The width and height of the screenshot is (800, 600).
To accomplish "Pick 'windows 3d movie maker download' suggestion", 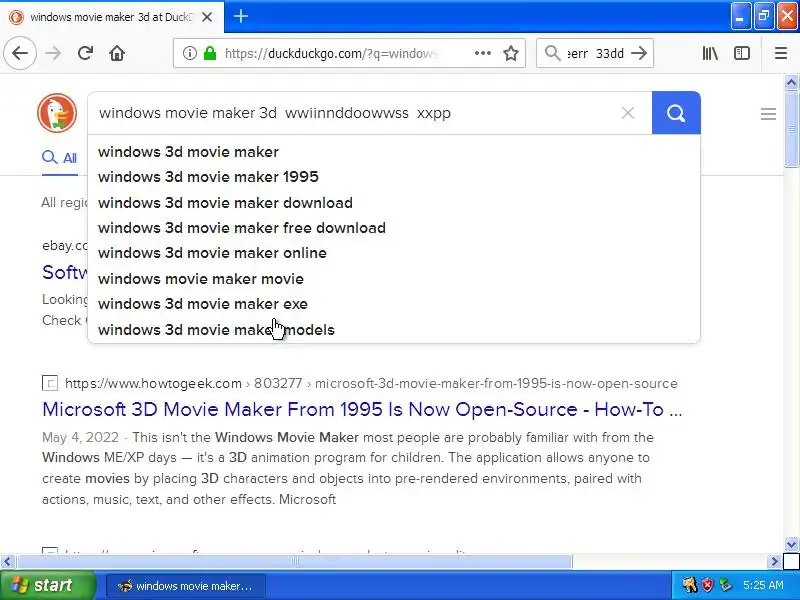I will 394,203.
